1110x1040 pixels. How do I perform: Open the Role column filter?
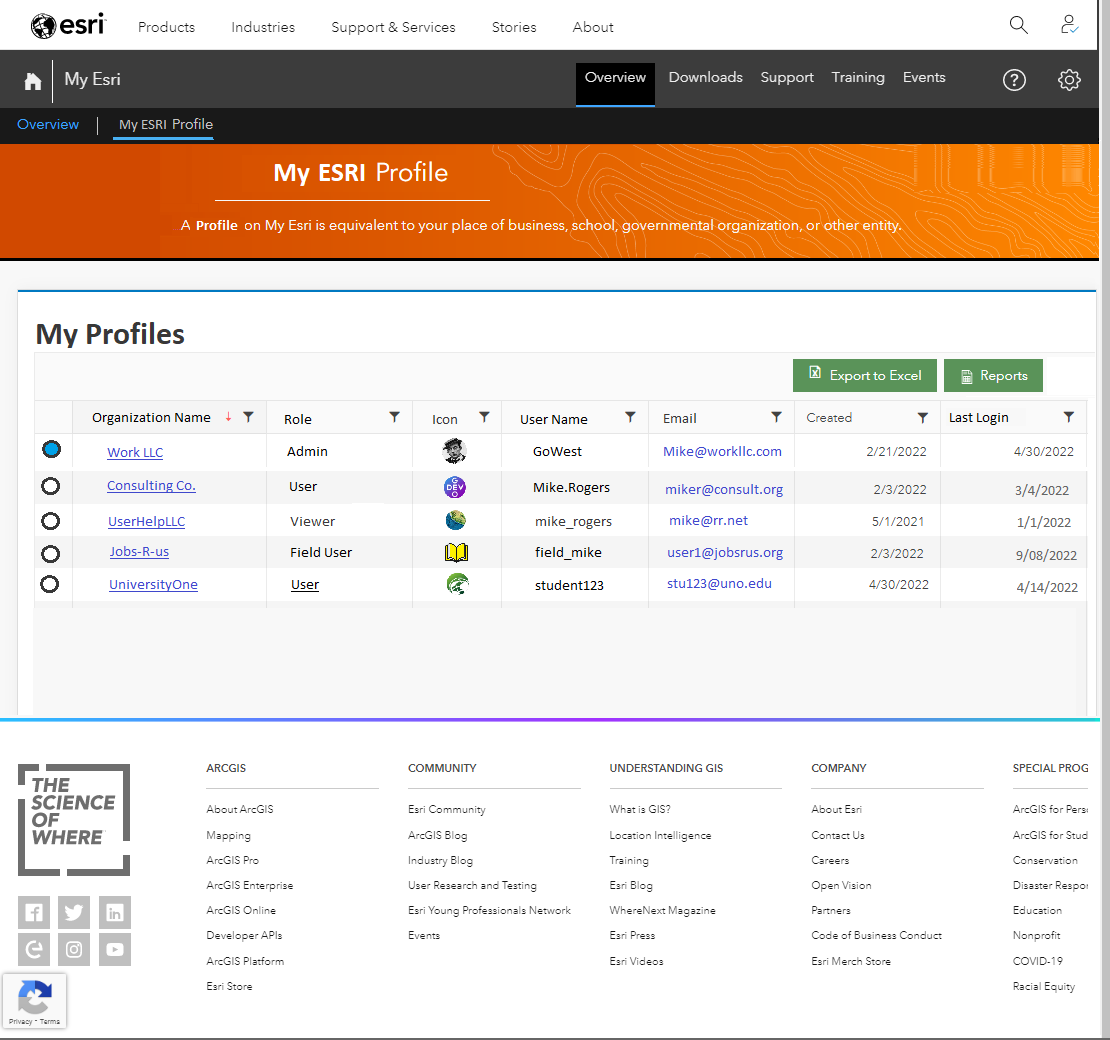pyautogui.click(x=394, y=417)
